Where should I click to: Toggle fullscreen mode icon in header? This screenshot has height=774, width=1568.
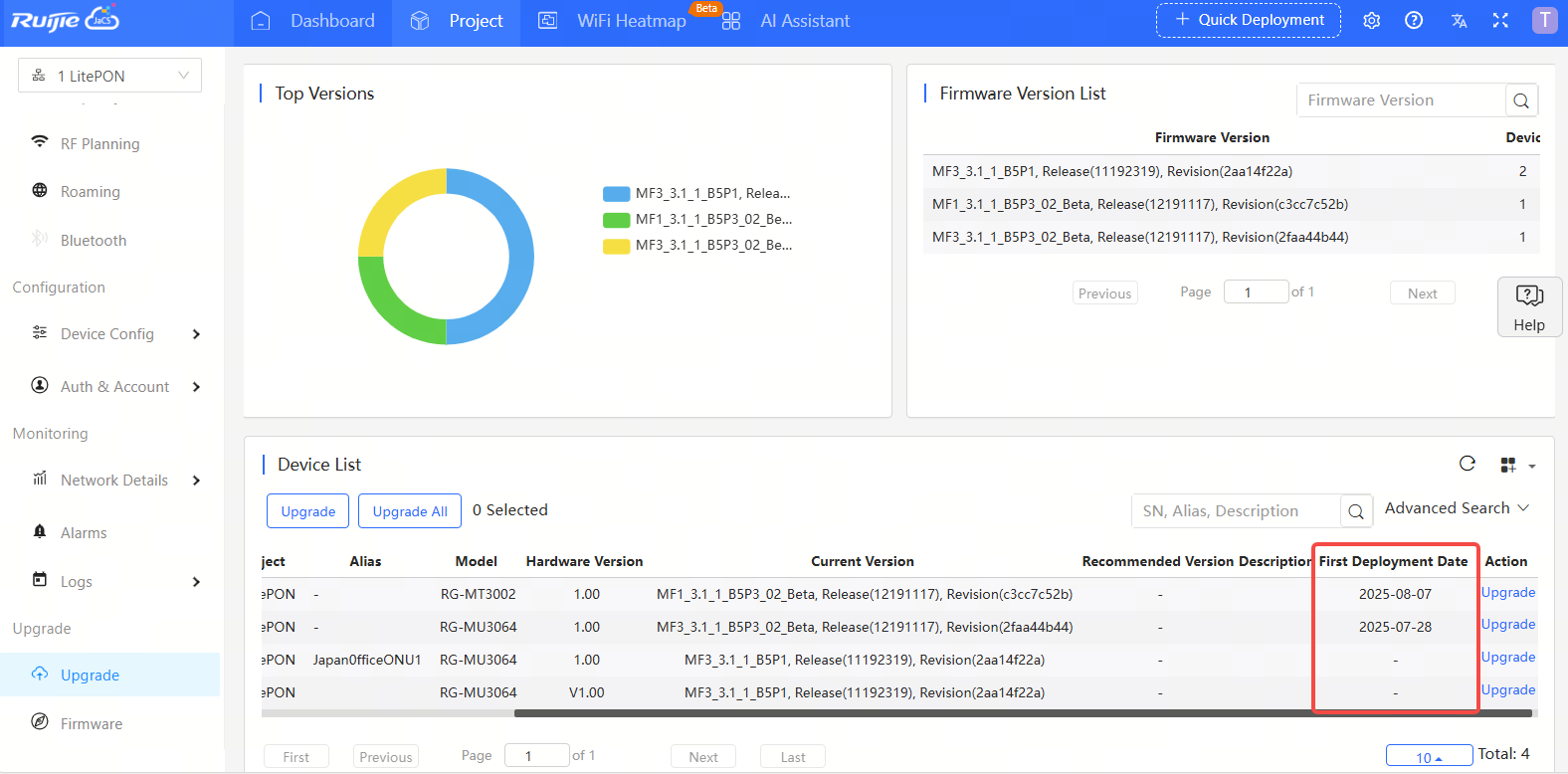pos(1500,21)
